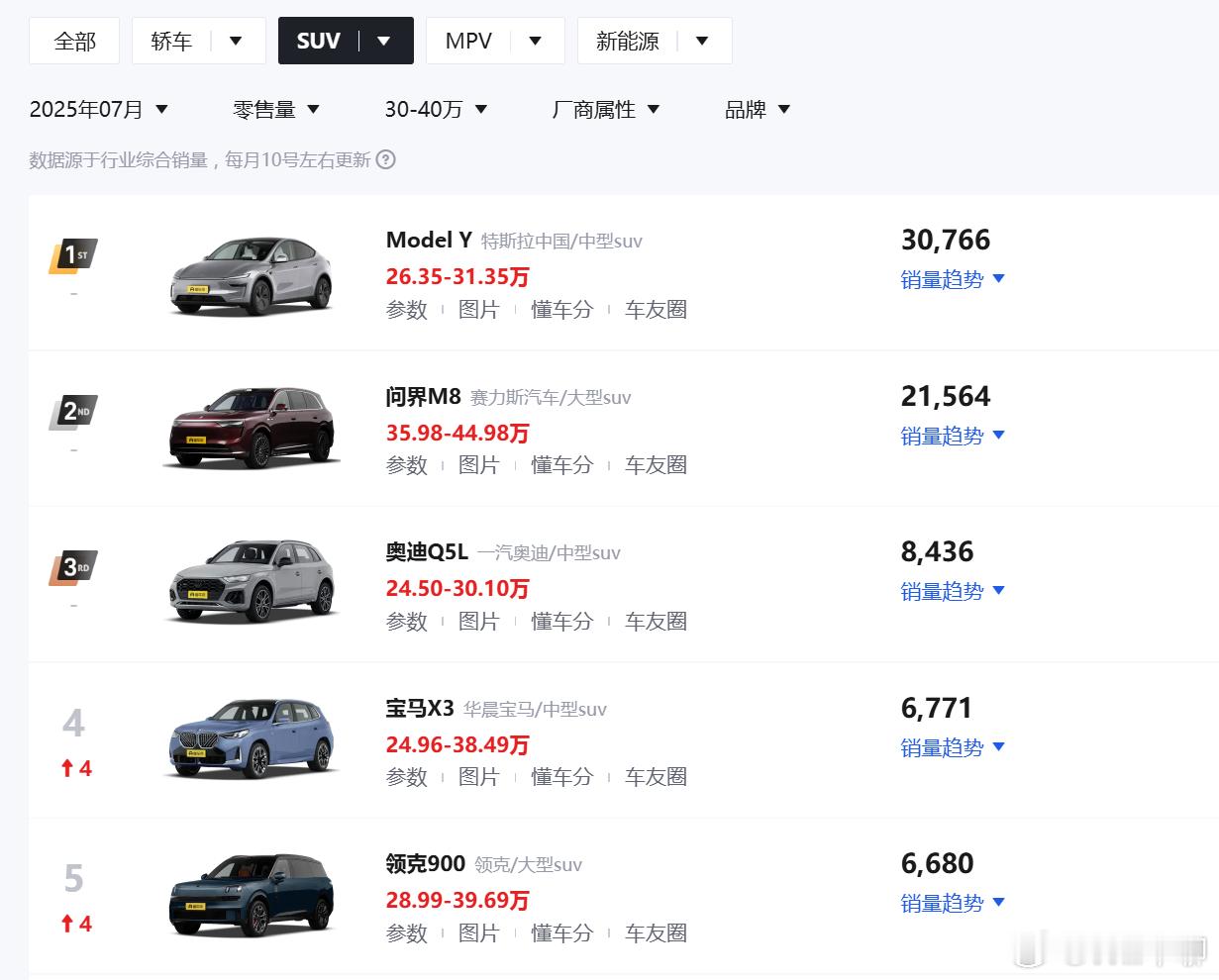Image resolution: width=1219 pixels, height=980 pixels.
Task: Open 车友圈 for 宝马X3
Action: 656,777
